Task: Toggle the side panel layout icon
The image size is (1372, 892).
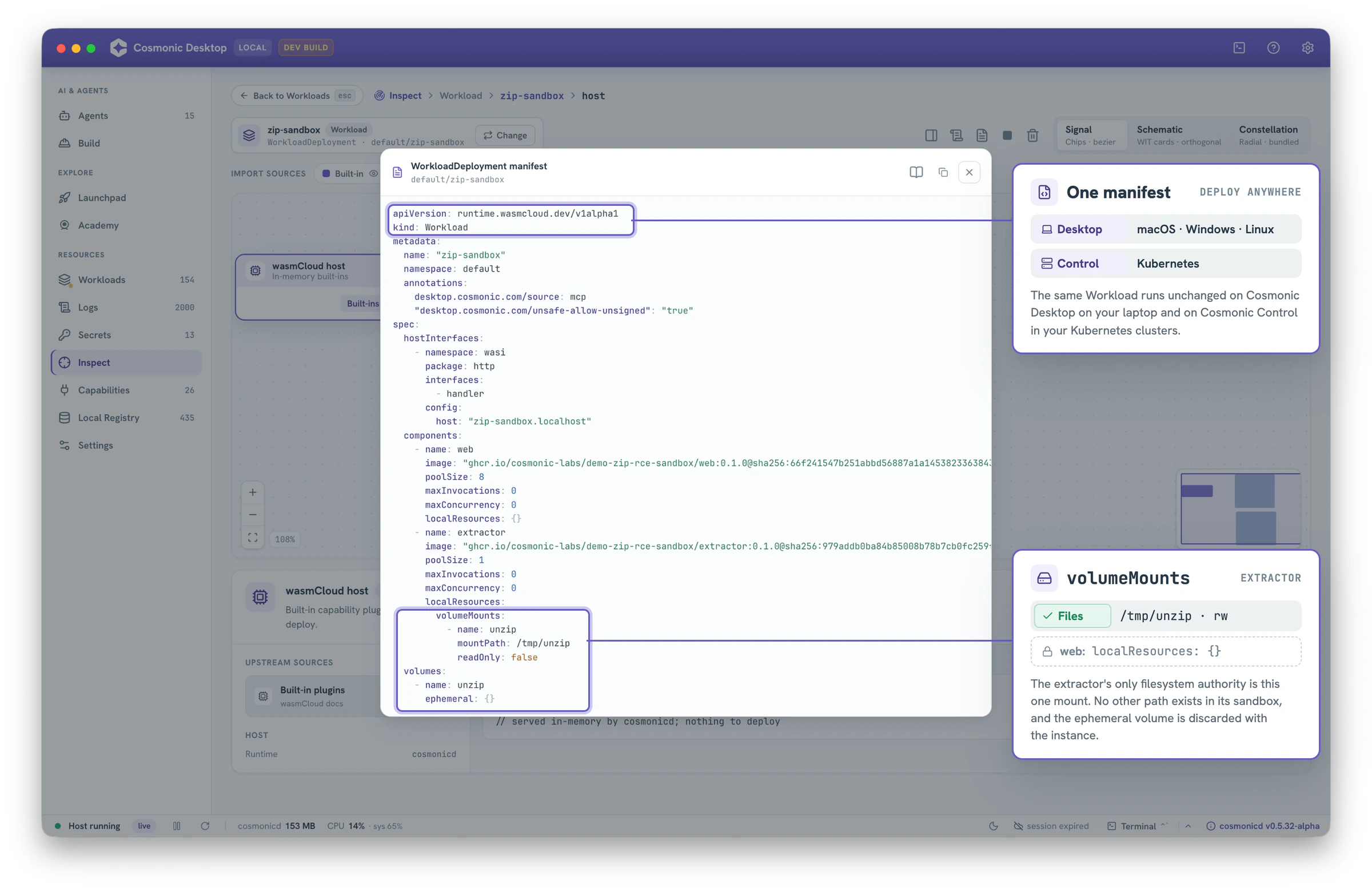Action: pos(931,135)
